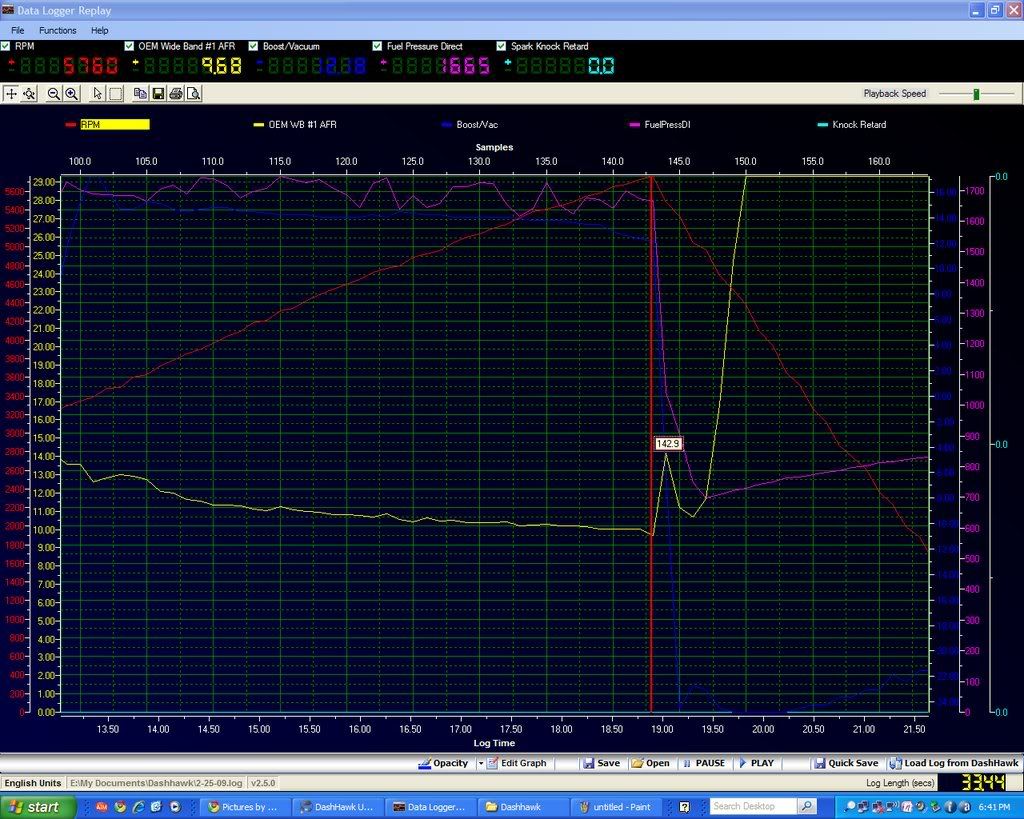This screenshot has width=1024, height=819.
Task: Copy the graph to clipboard
Action: [x=140, y=93]
